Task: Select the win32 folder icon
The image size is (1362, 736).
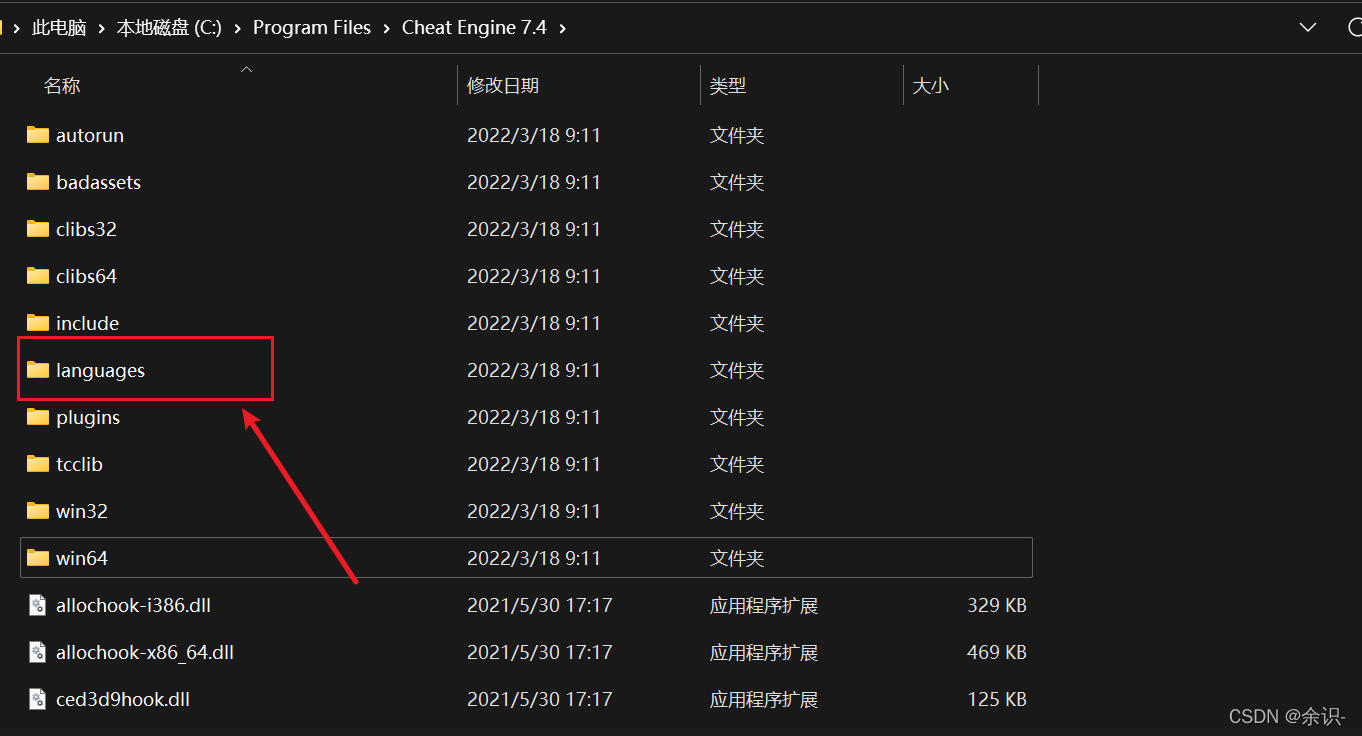Action: tap(38, 511)
